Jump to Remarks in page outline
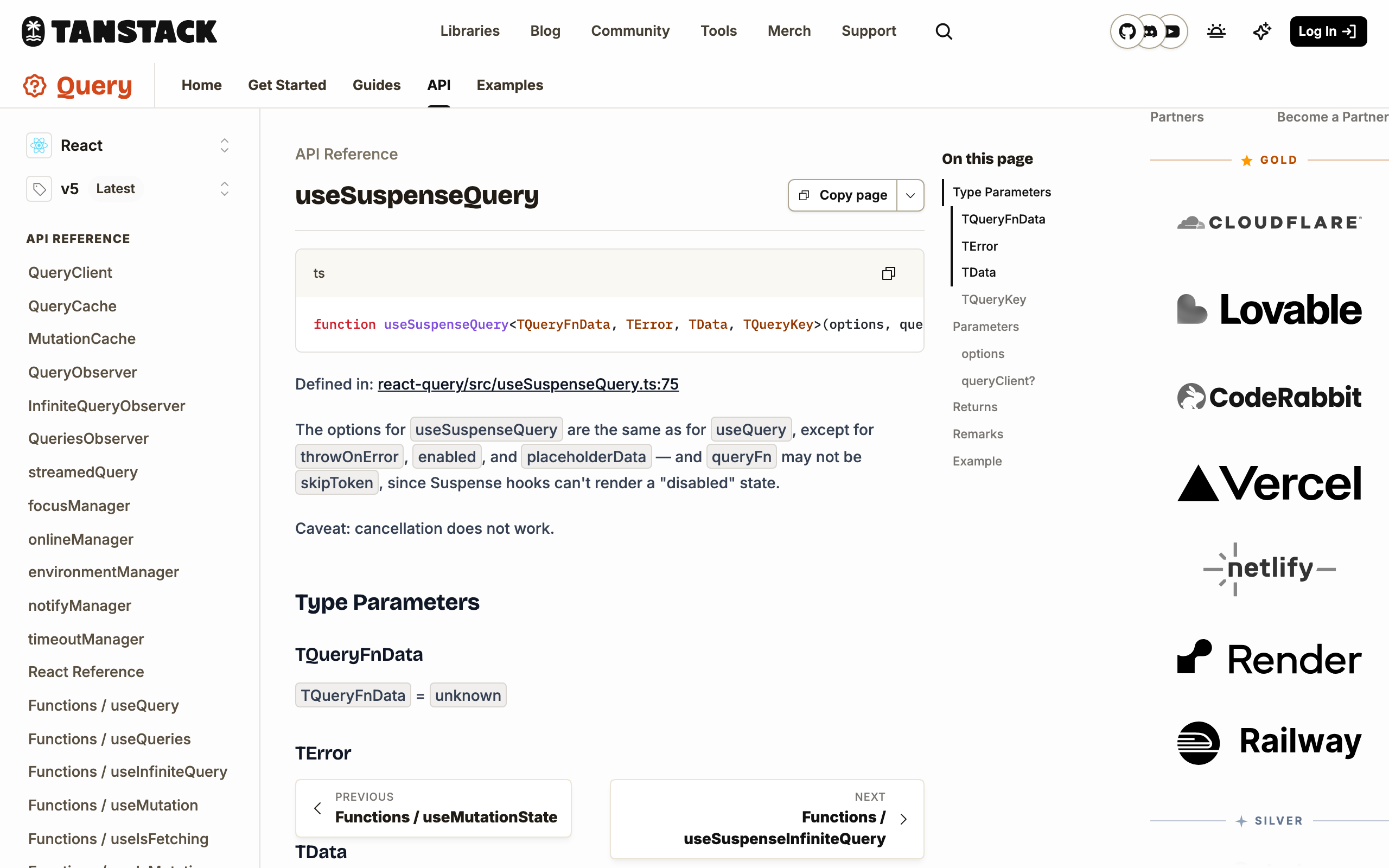The height and width of the screenshot is (868, 1389). tap(978, 434)
